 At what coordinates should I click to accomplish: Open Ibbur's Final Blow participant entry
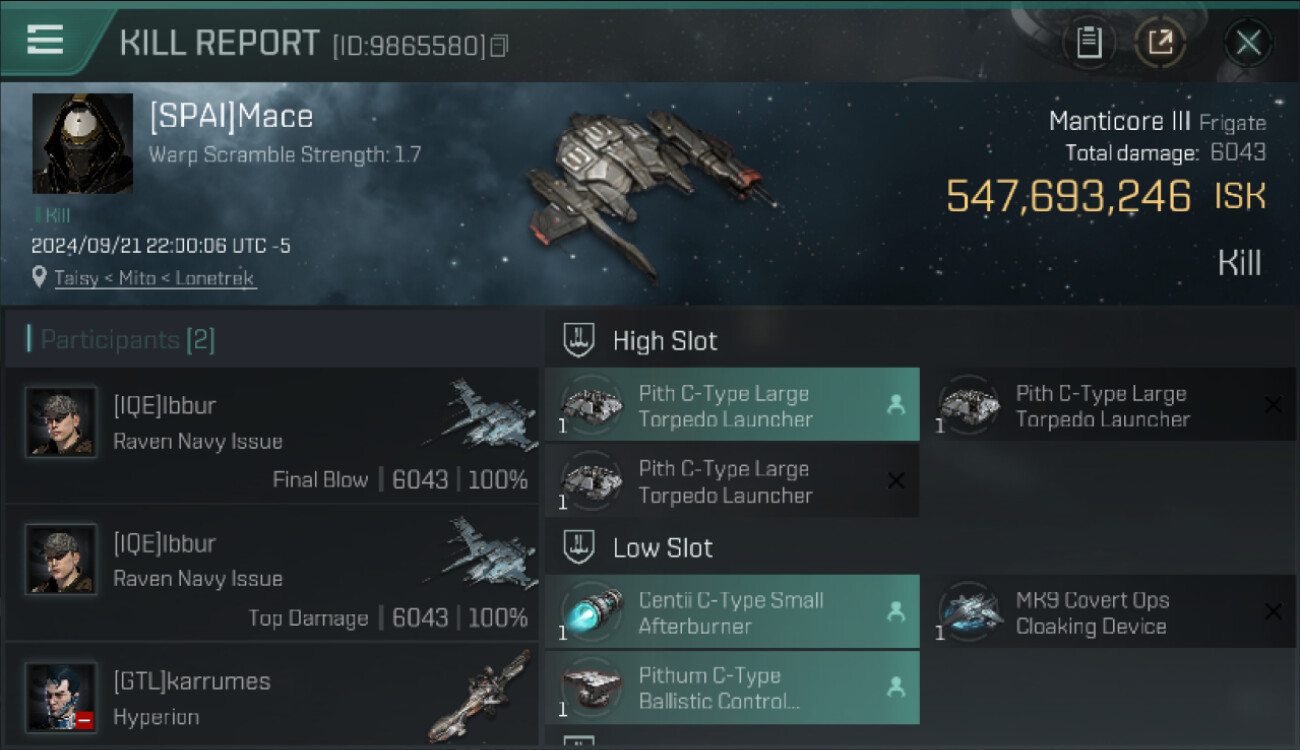point(272,436)
